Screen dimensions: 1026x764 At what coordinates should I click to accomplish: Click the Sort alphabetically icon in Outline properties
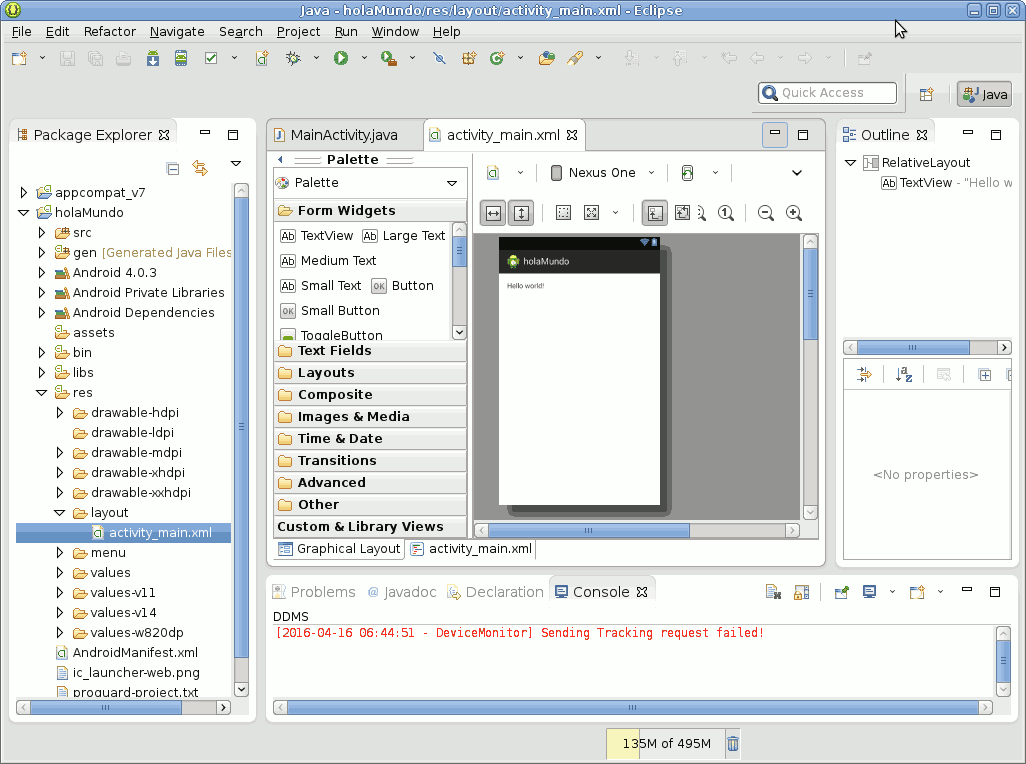click(904, 375)
